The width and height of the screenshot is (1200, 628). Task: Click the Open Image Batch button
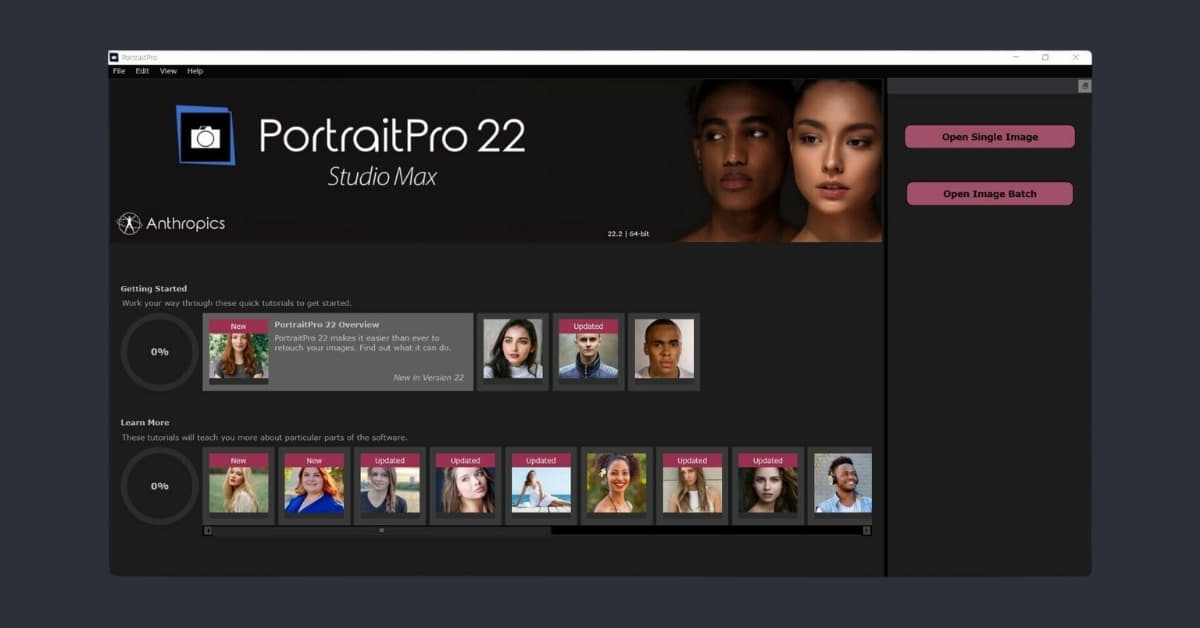pyautogui.click(x=990, y=194)
